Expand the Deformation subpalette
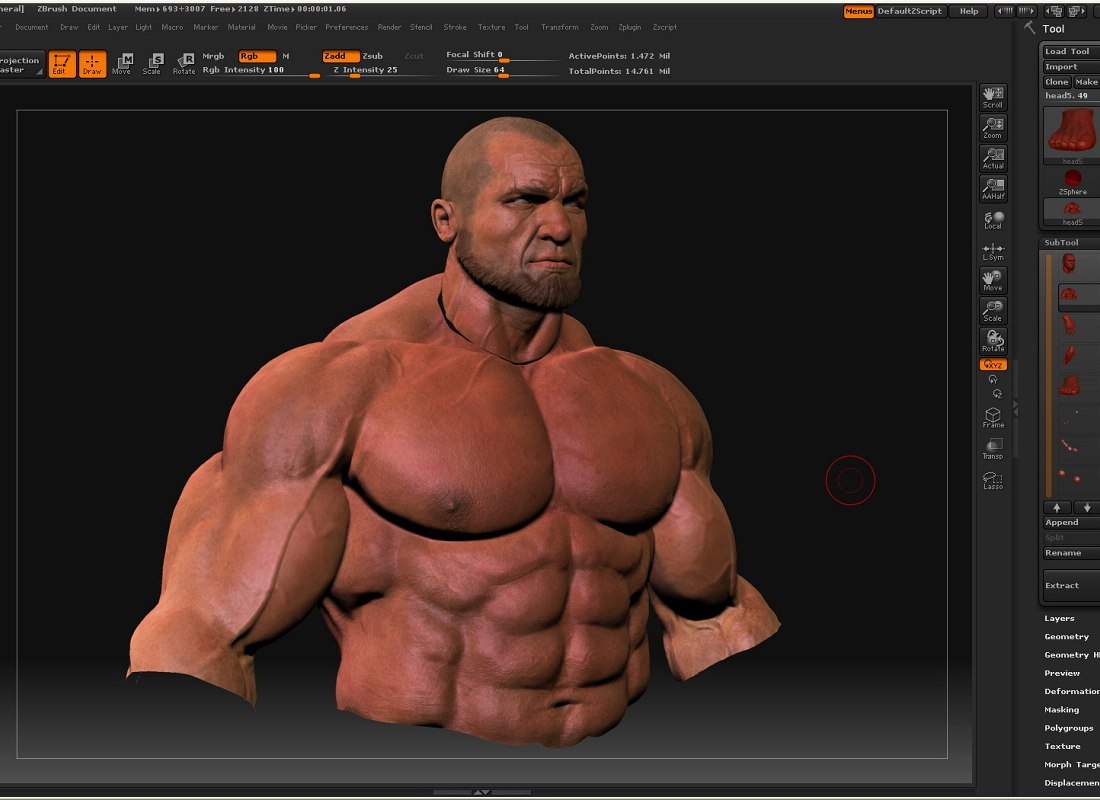Image resolution: width=1100 pixels, height=800 pixels. point(1070,691)
